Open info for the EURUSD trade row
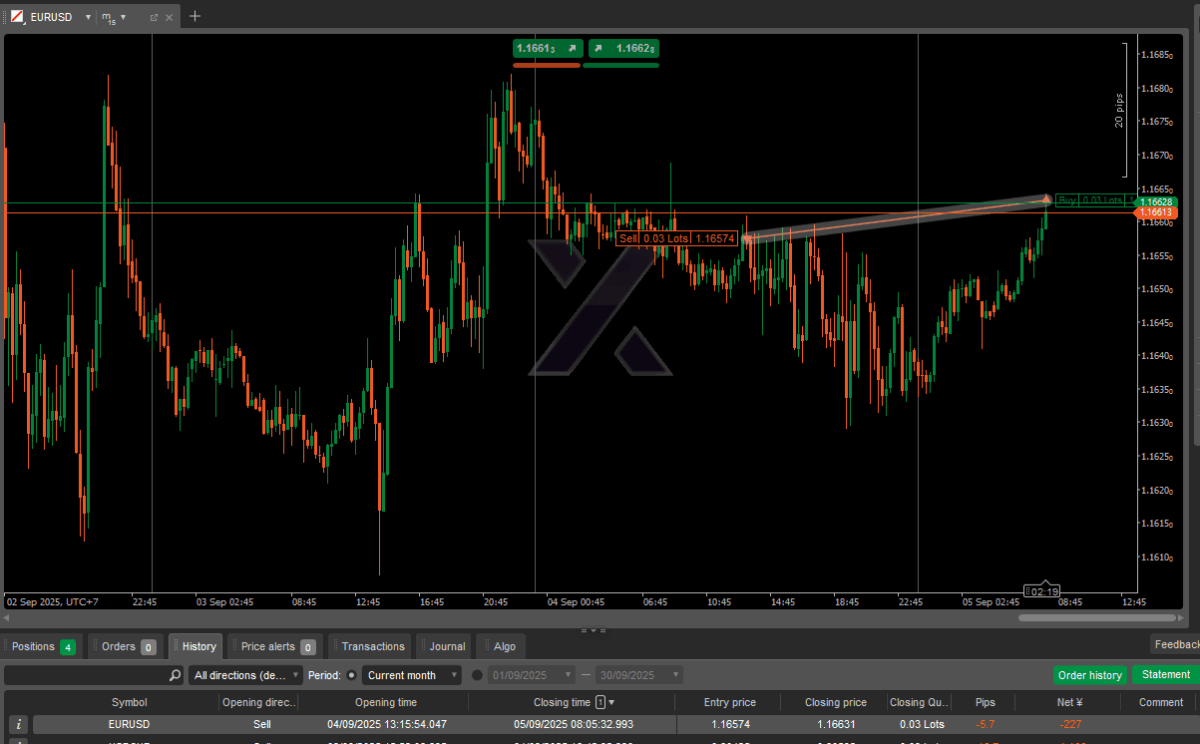This screenshot has width=1200, height=744. coord(17,724)
